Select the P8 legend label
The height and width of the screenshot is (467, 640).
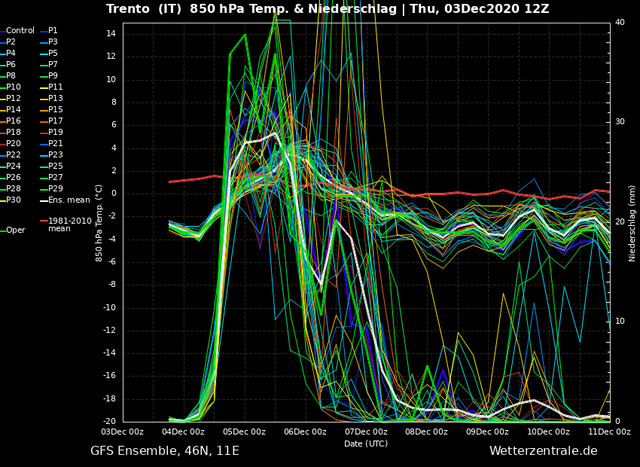point(9,76)
